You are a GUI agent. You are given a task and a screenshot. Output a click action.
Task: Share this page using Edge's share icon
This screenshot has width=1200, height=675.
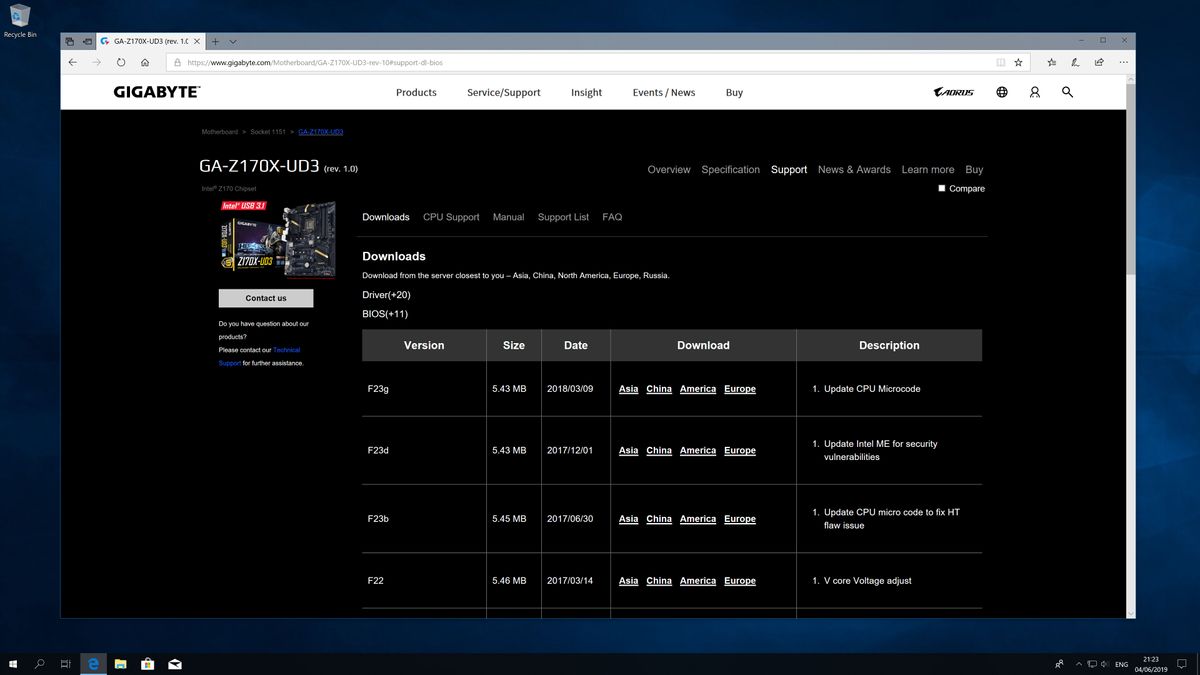pyautogui.click(x=1098, y=62)
